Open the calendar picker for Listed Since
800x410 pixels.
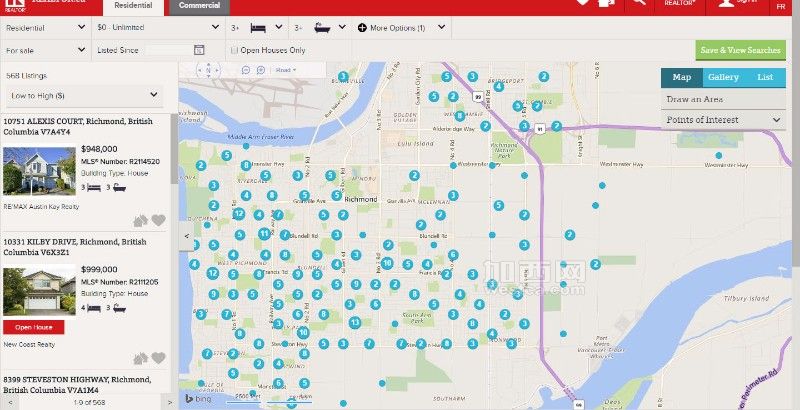(x=199, y=50)
